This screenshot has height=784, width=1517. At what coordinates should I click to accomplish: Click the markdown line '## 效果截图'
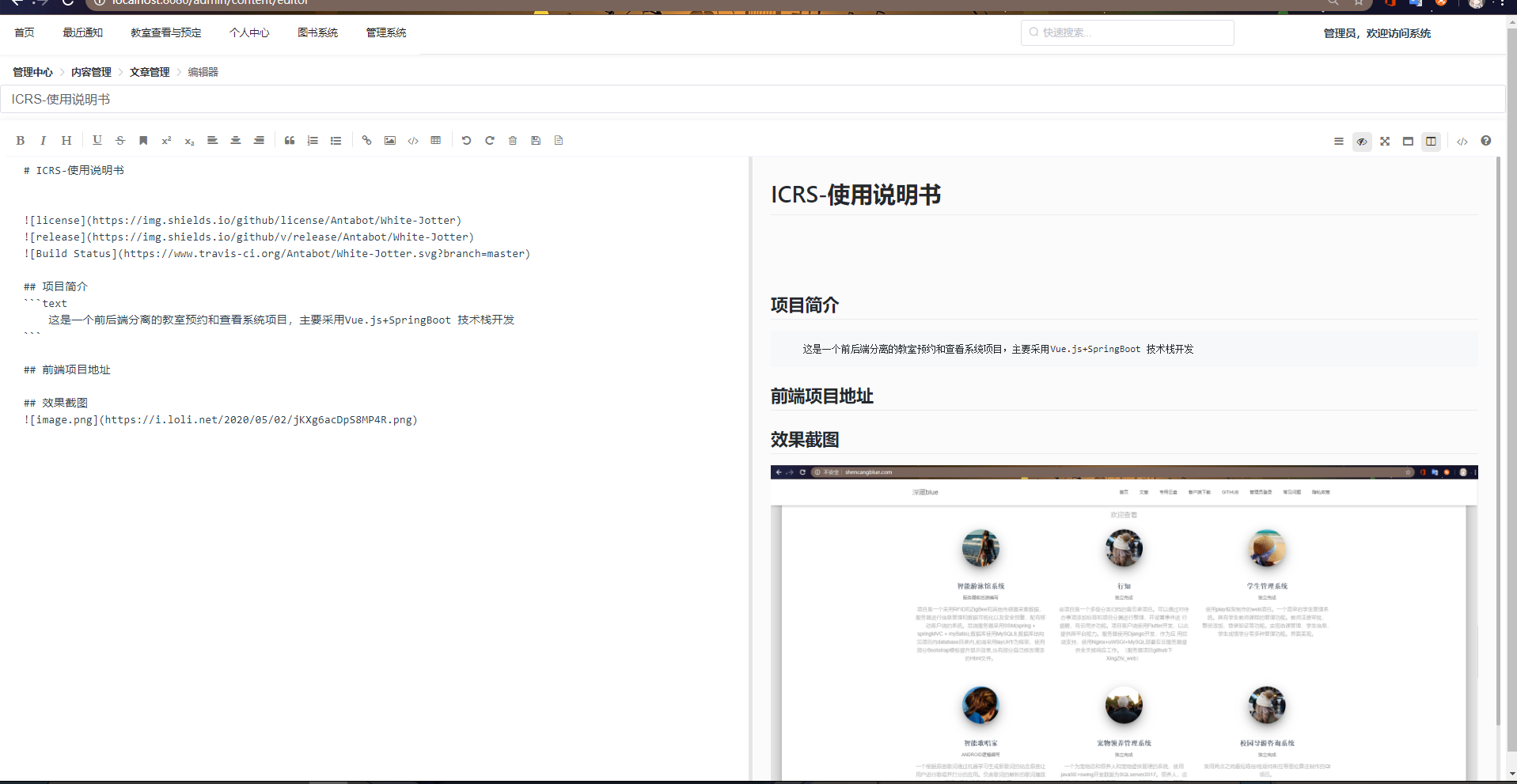(x=55, y=403)
